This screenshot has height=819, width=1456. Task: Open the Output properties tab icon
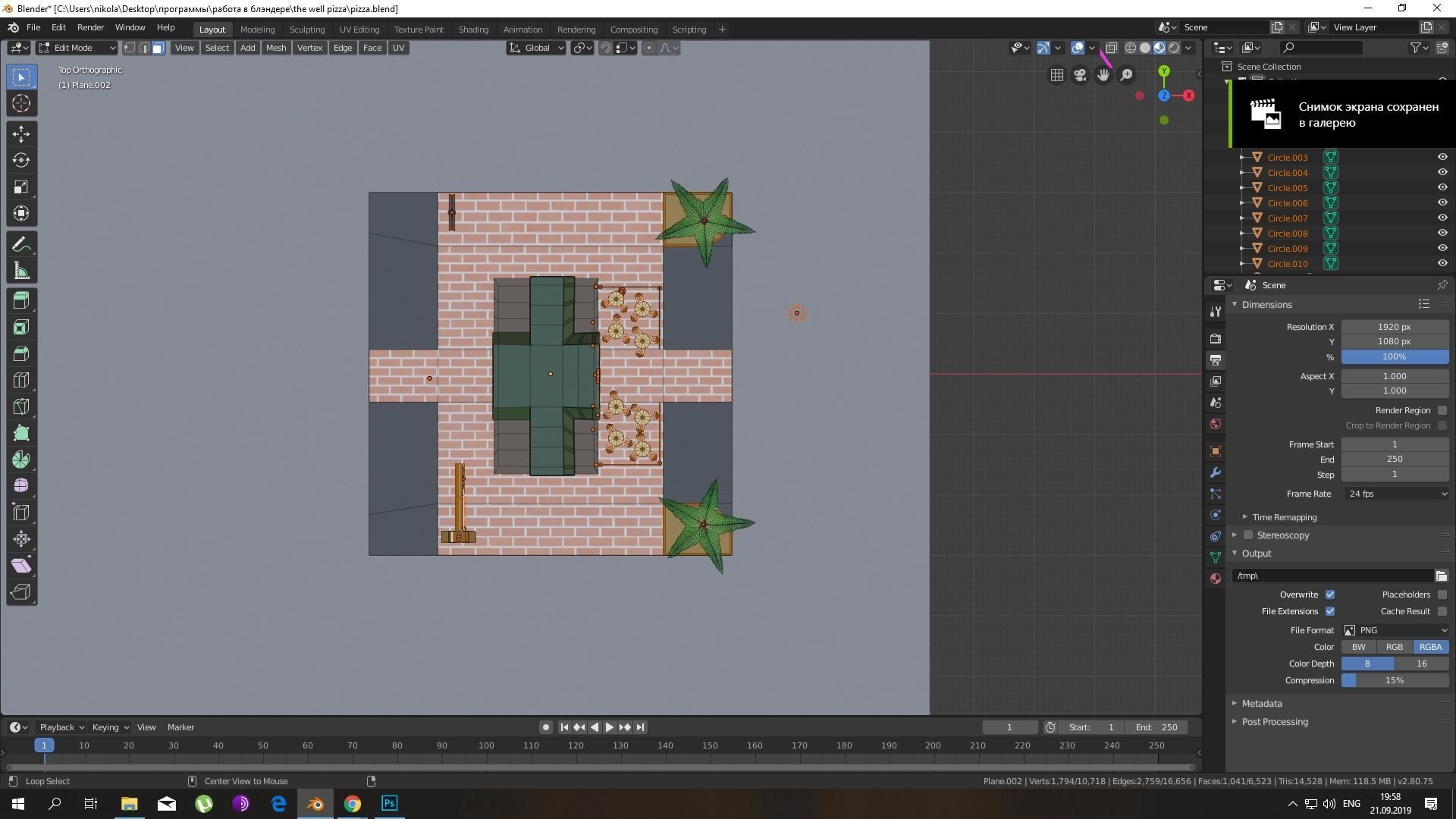pos(1216,359)
